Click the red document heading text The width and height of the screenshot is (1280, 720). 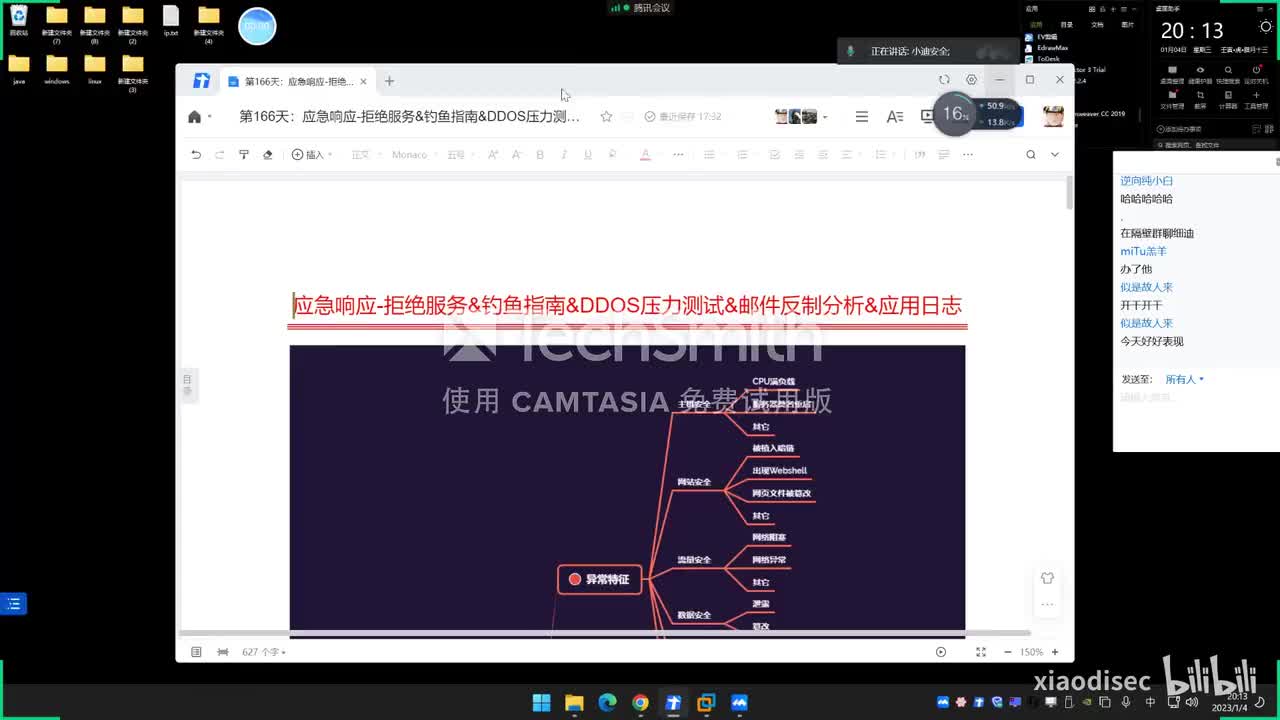628,306
